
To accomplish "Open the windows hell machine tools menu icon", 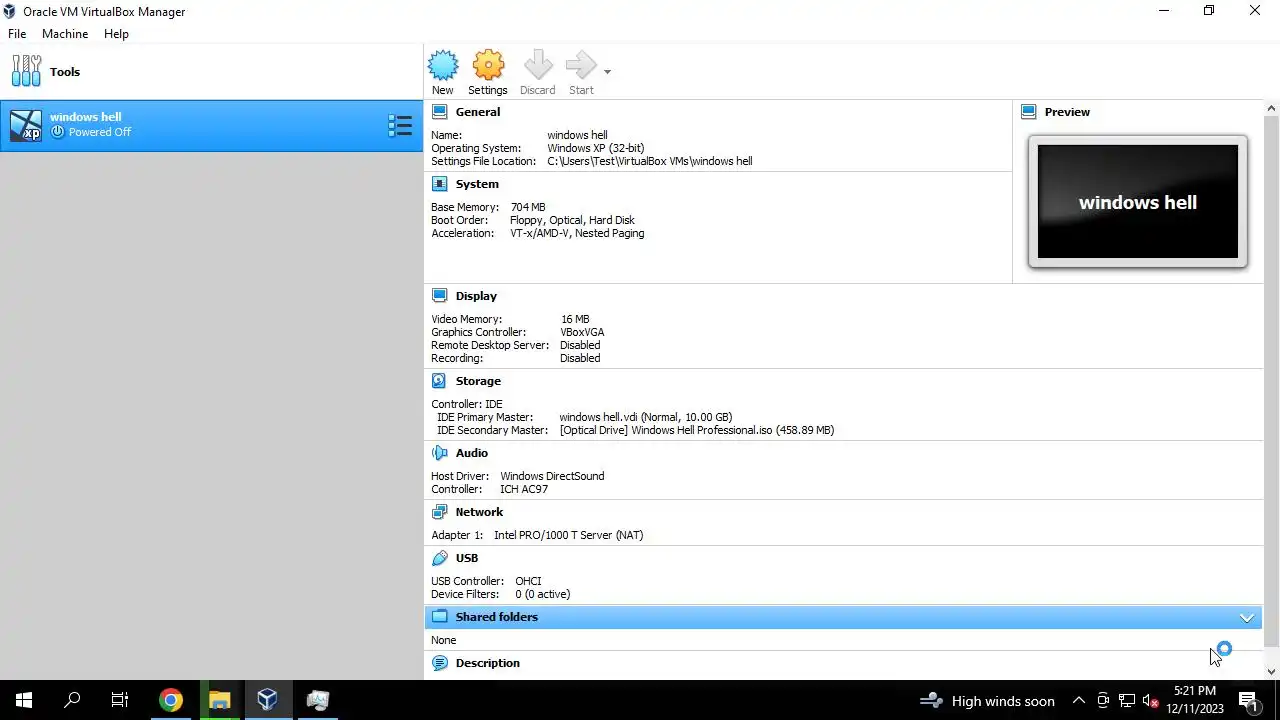I will (400, 125).
